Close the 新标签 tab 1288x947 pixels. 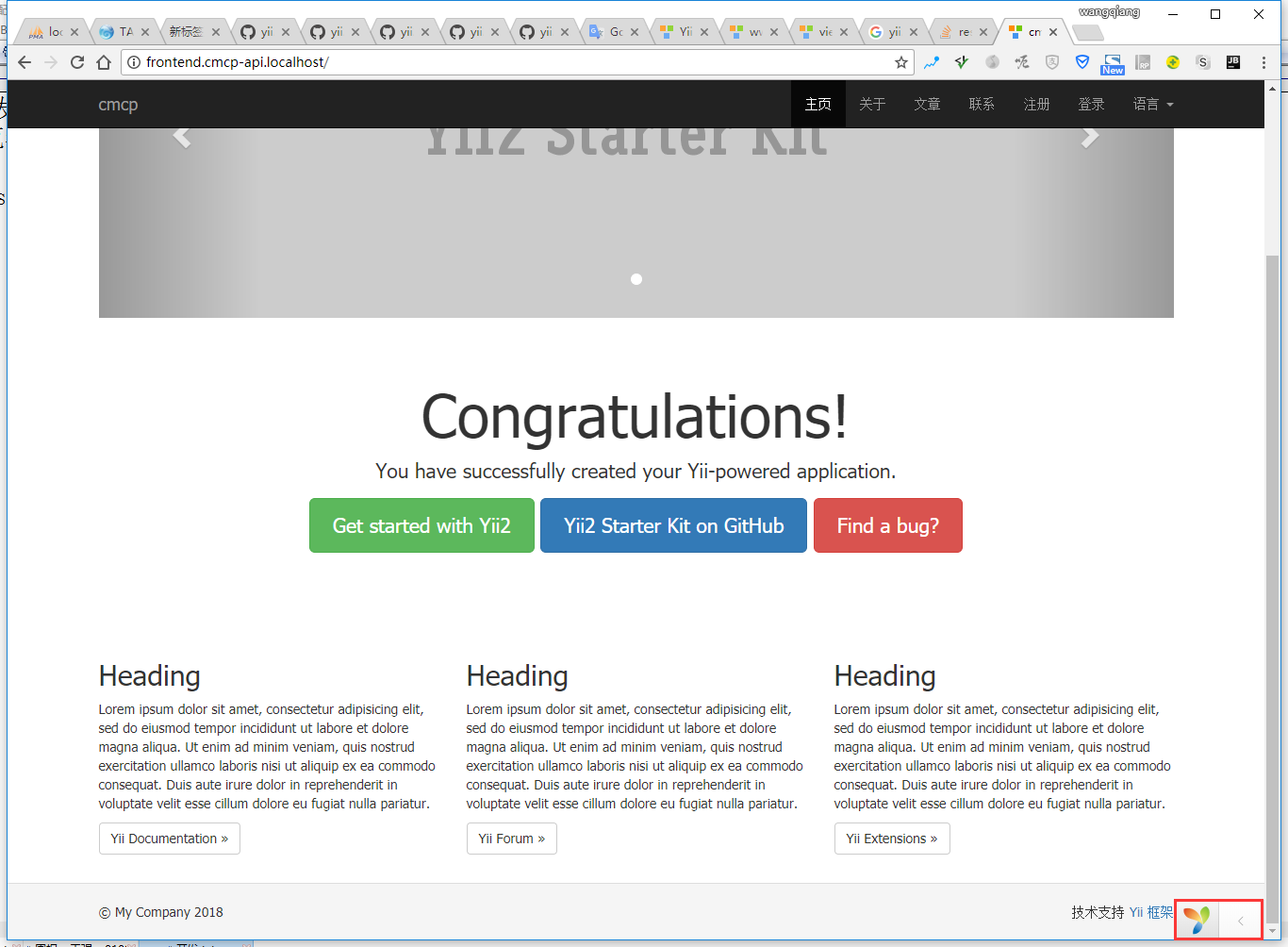coord(216,32)
